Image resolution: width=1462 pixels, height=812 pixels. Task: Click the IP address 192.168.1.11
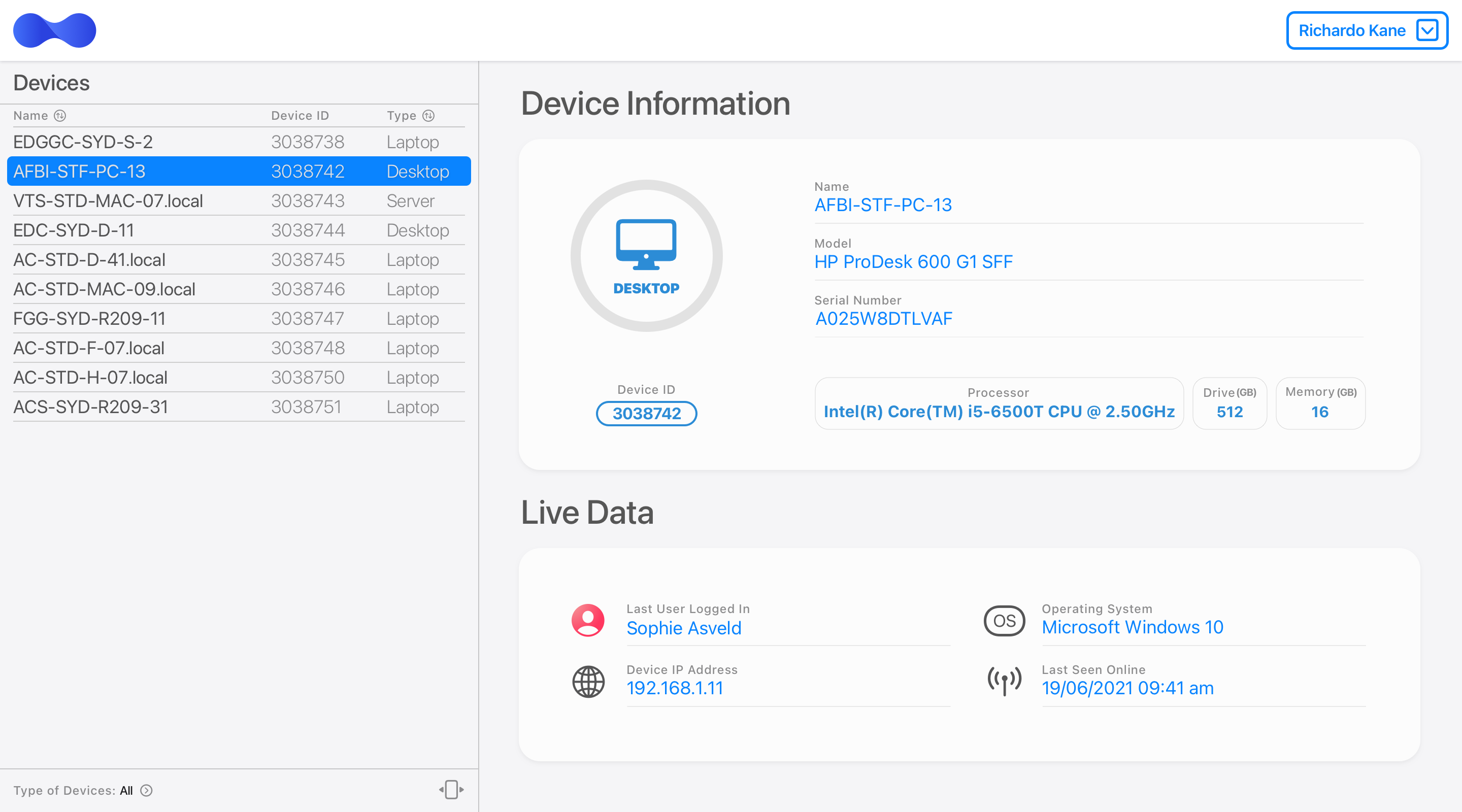click(x=675, y=688)
